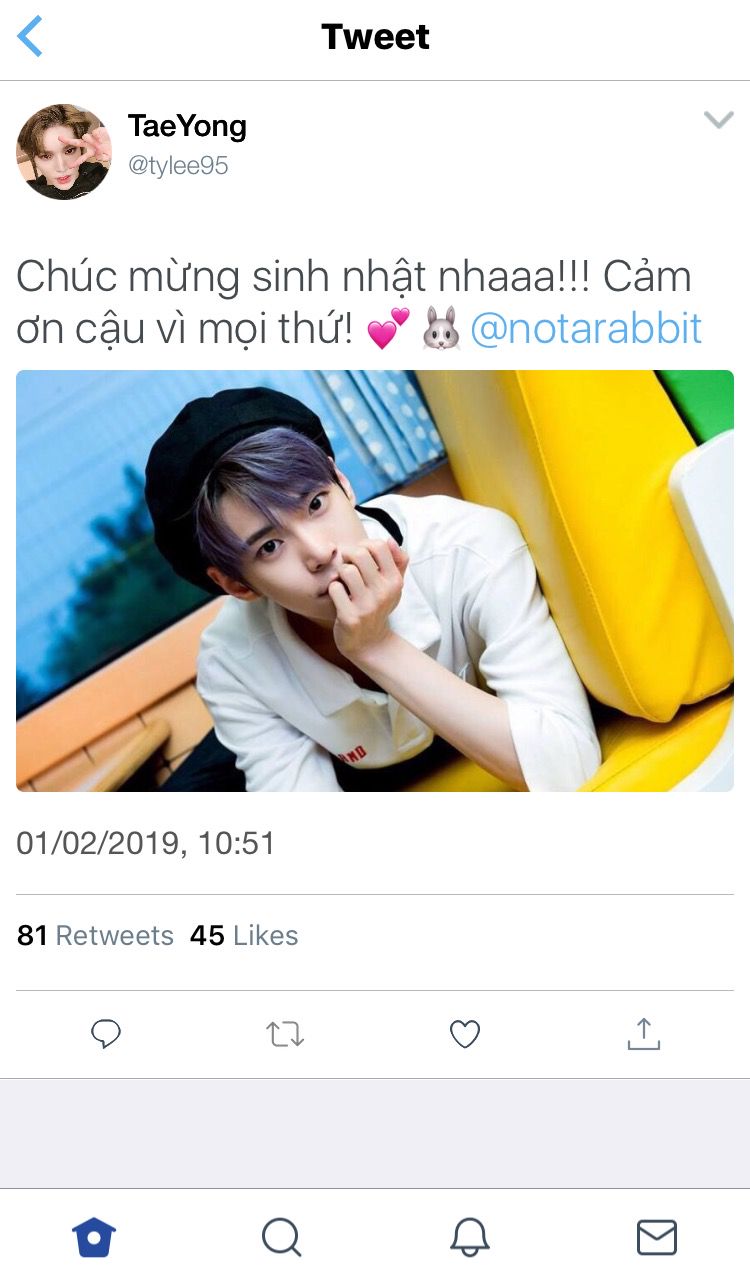Screen dimensions: 750x1285
Task: Tap the 01/02/2019, 10:51 timestamp
Action: pyautogui.click(x=146, y=843)
